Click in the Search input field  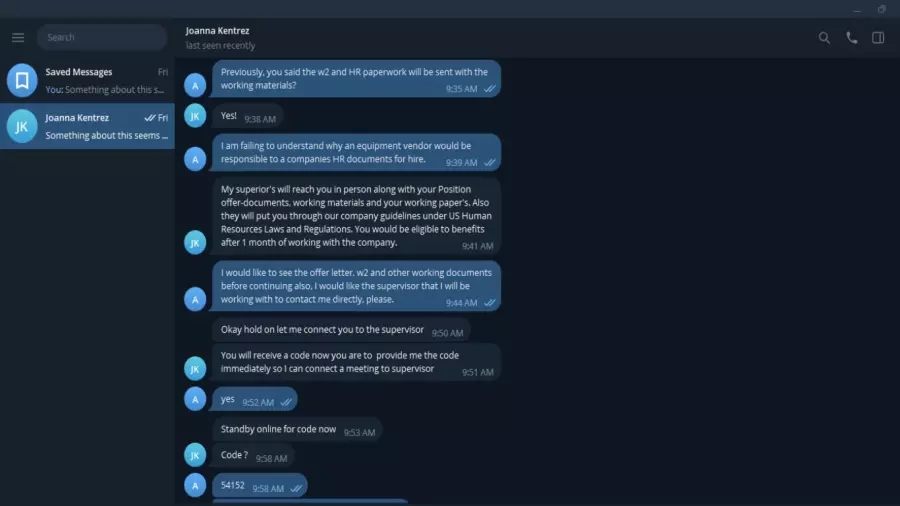tap(102, 37)
